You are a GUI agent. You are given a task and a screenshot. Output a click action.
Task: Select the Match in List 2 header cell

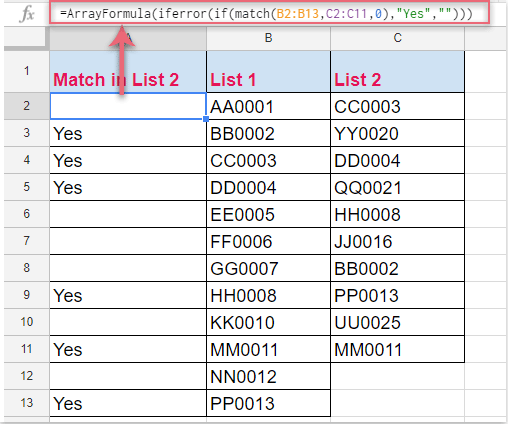tap(128, 72)
